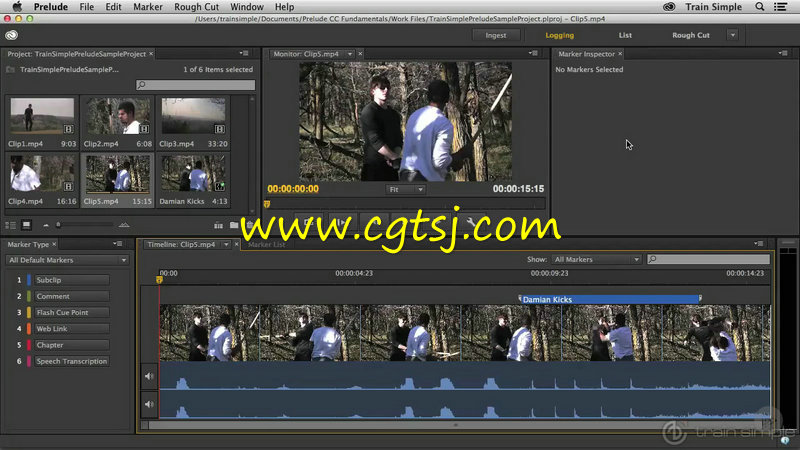The width and height of the screenshot is (800, 450).
Task: Click the Creative Cloud menu bar icon
Action: tap(669, 7)
